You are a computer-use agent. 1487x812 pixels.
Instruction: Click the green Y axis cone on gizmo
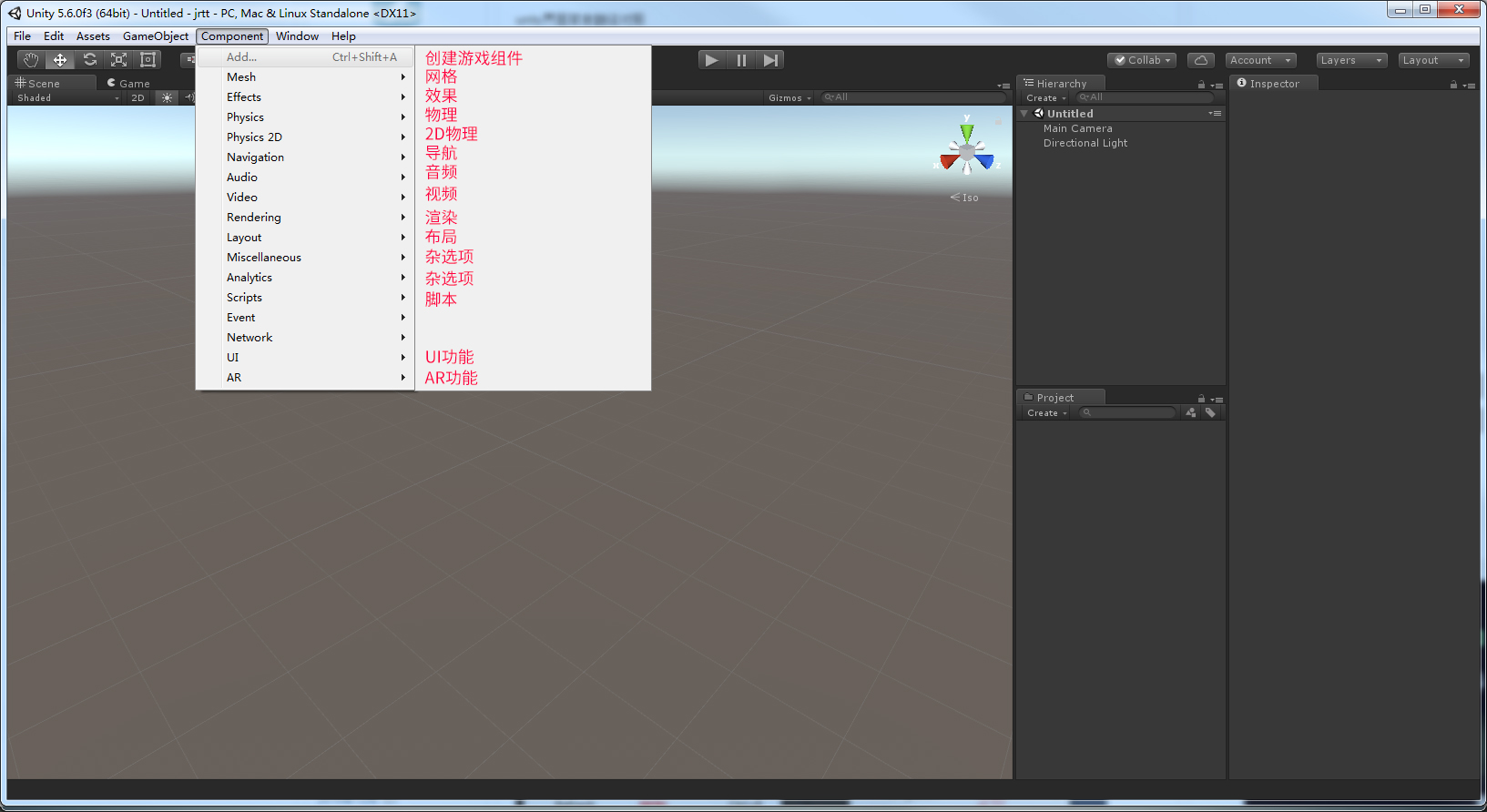point(967,132)
